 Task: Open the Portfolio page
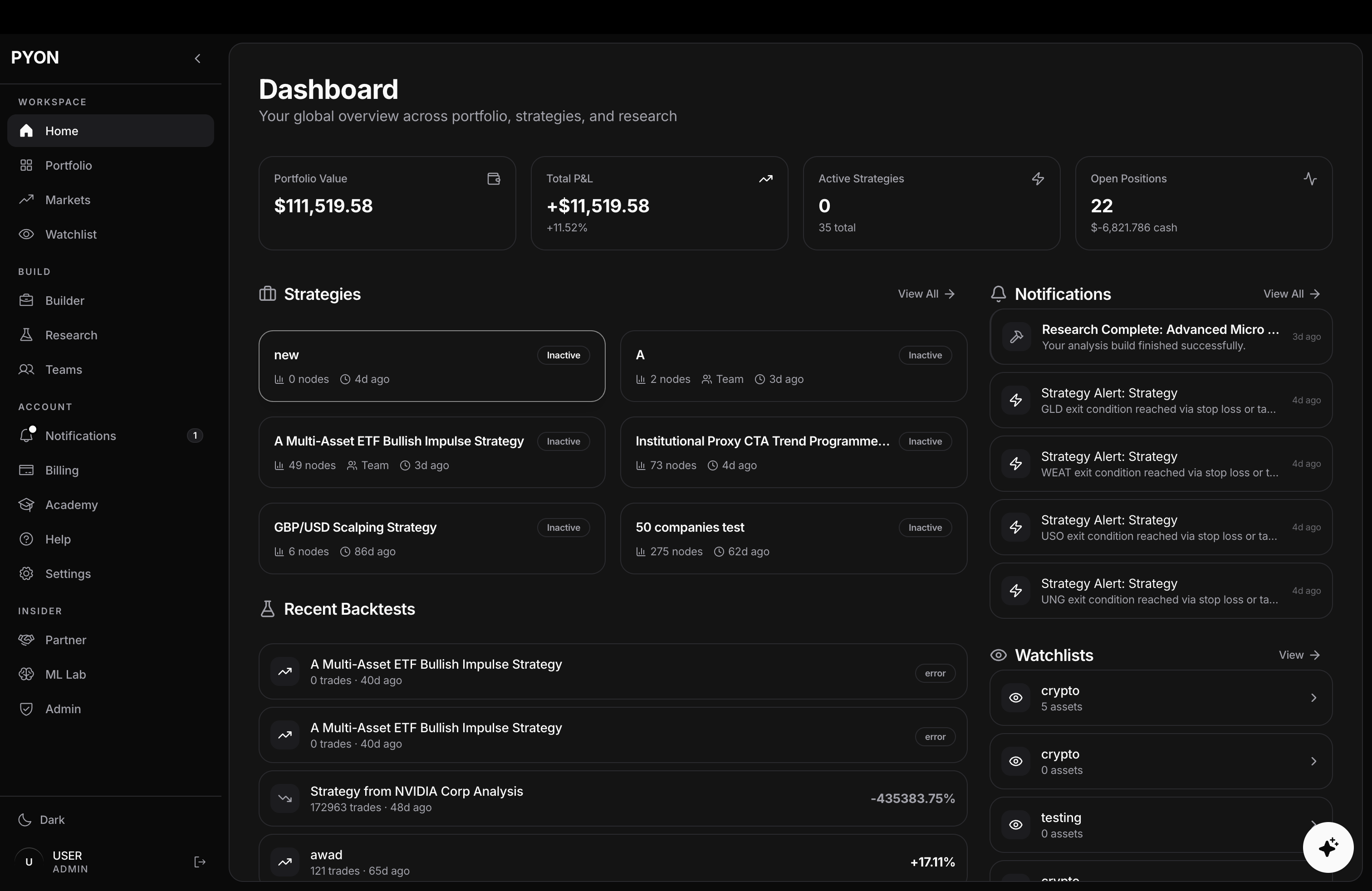[x=110, y=166]
